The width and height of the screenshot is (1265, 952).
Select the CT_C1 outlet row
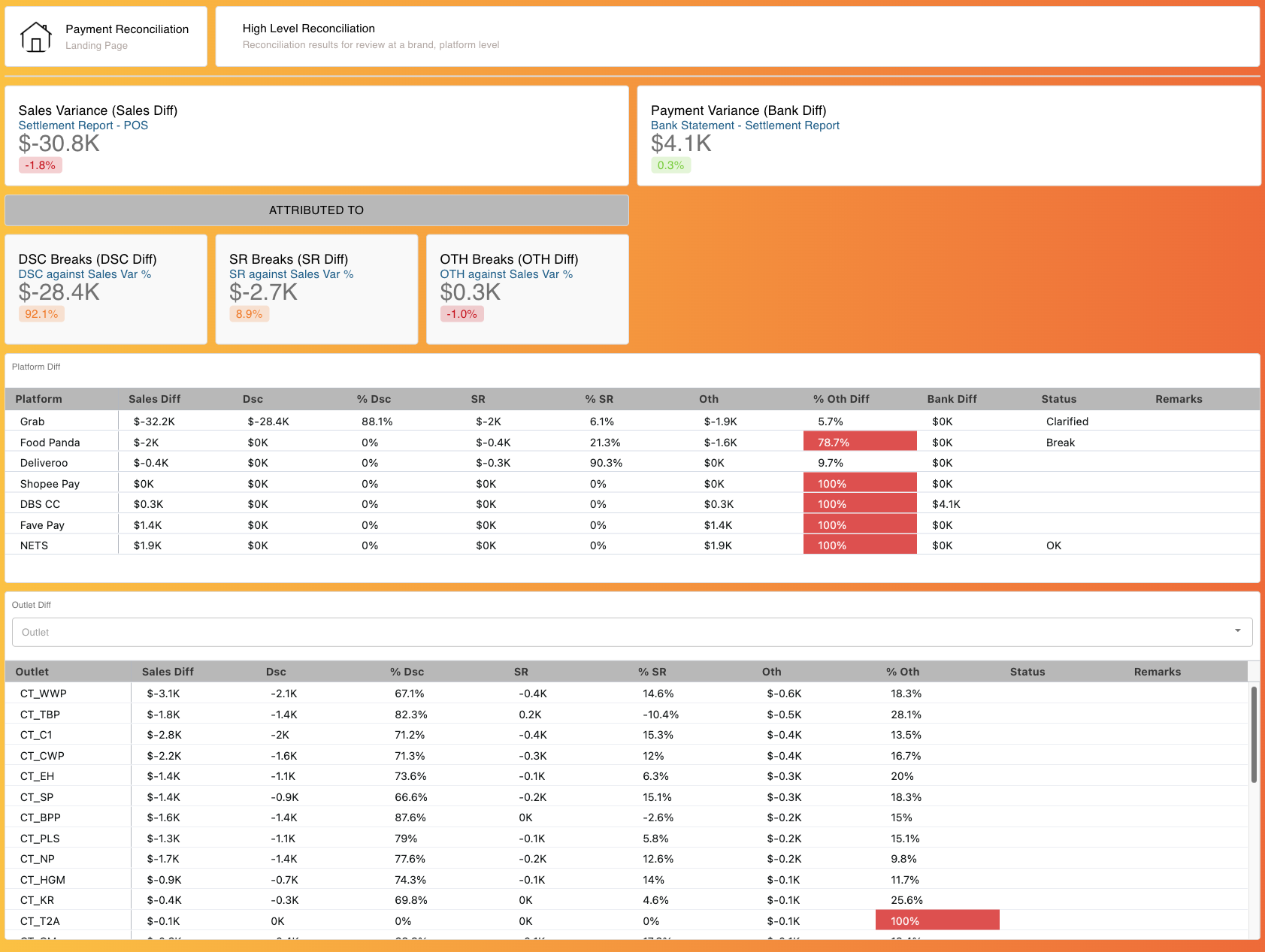tap(627, 735)
